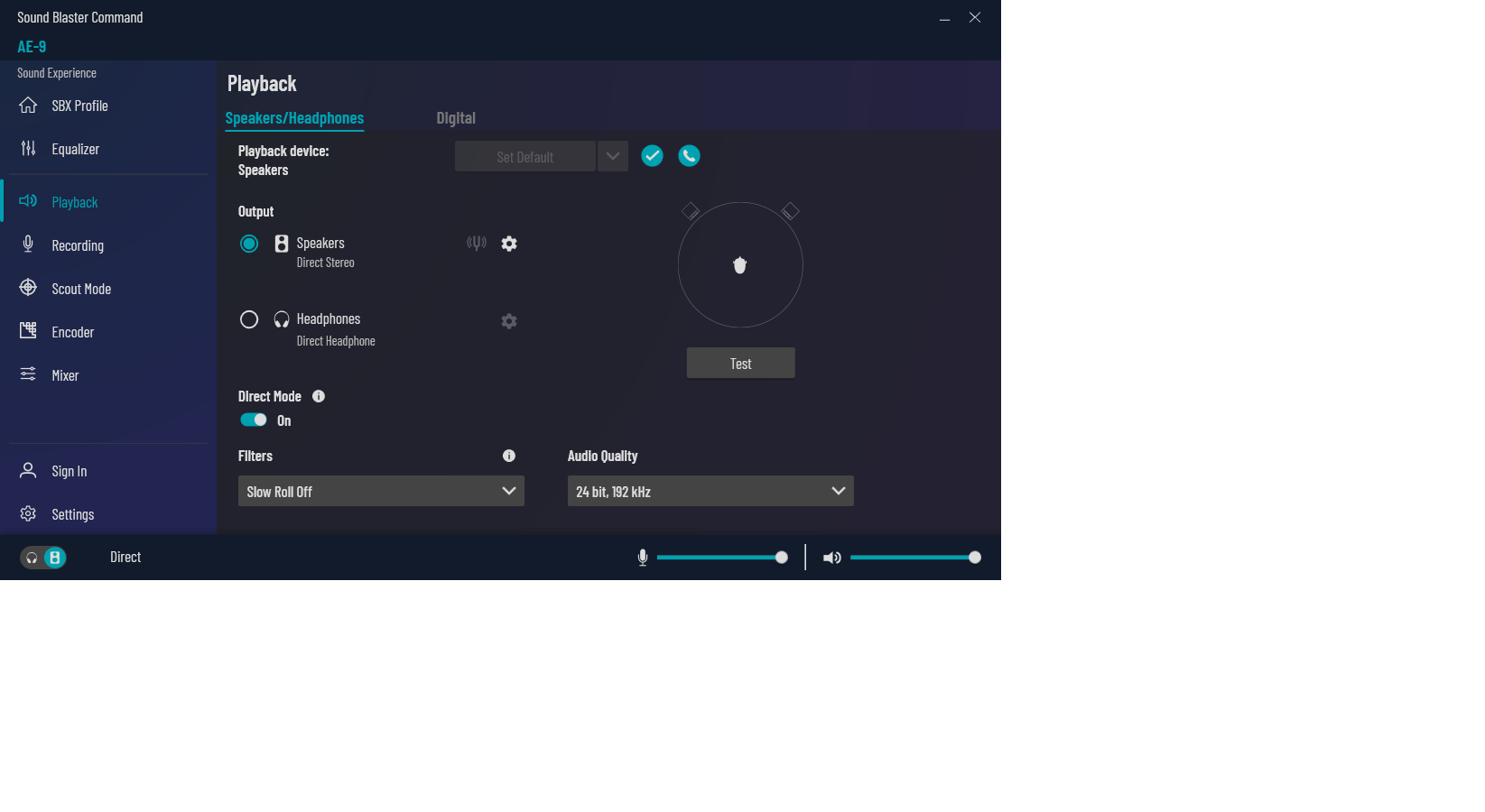1485x812 pixels.
Task: Click the Set Default button
Action: 525,156
